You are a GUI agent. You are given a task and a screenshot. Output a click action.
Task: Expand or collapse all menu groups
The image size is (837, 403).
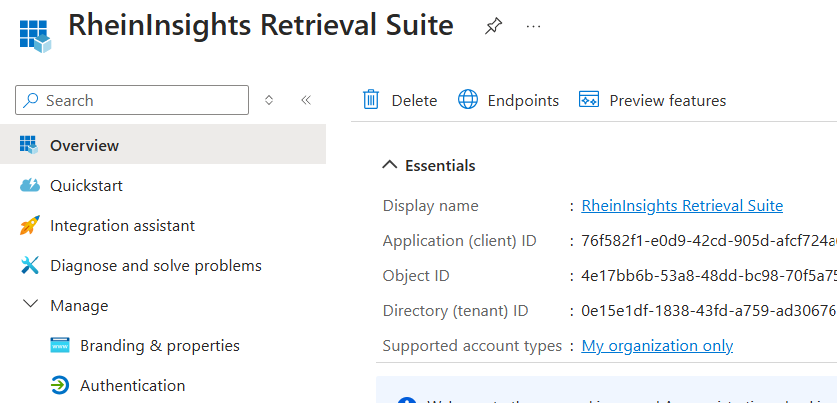tap(269, 100)
